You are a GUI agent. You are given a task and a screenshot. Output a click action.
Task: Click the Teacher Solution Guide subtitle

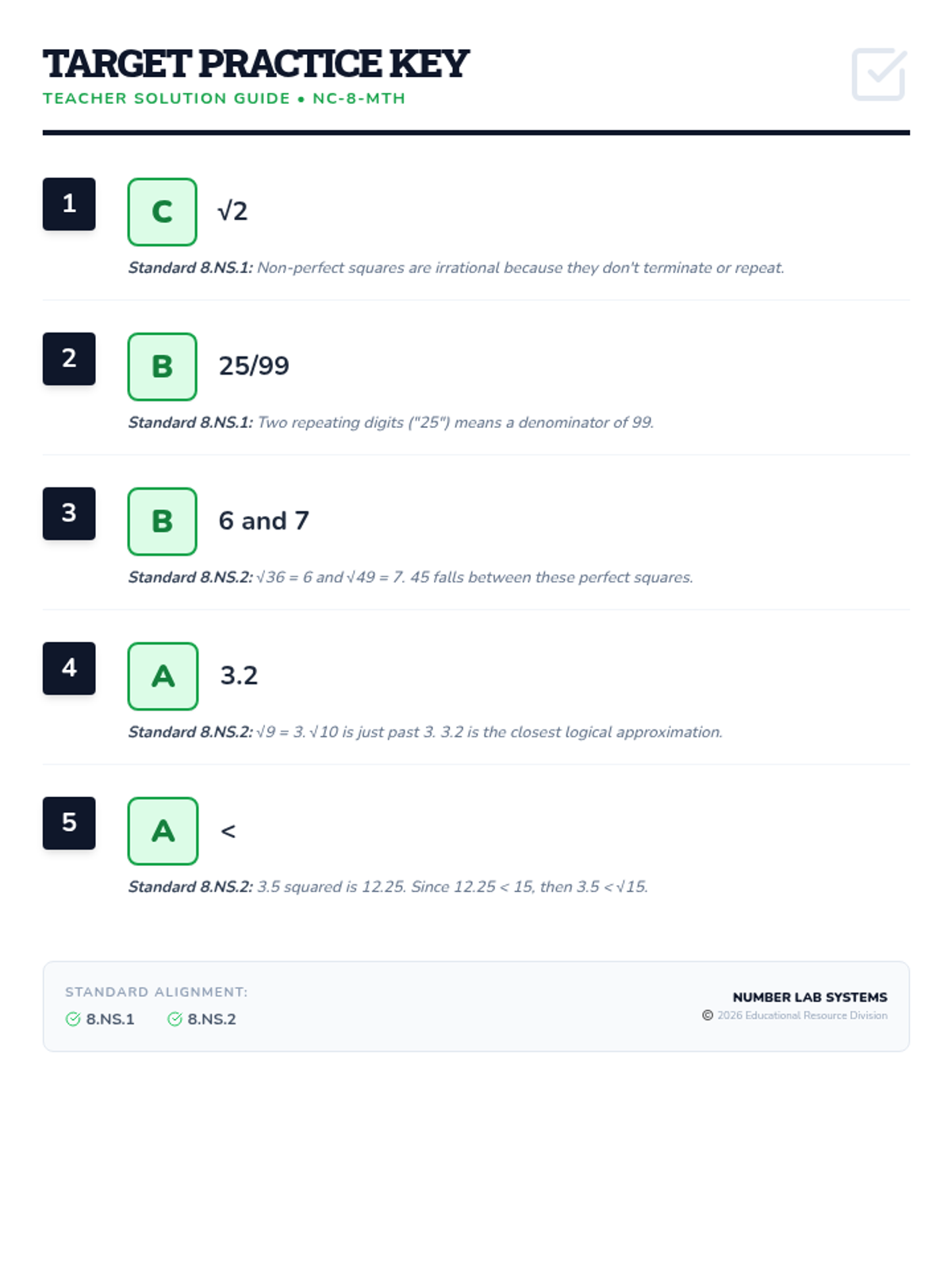click(x=224, y=98)
